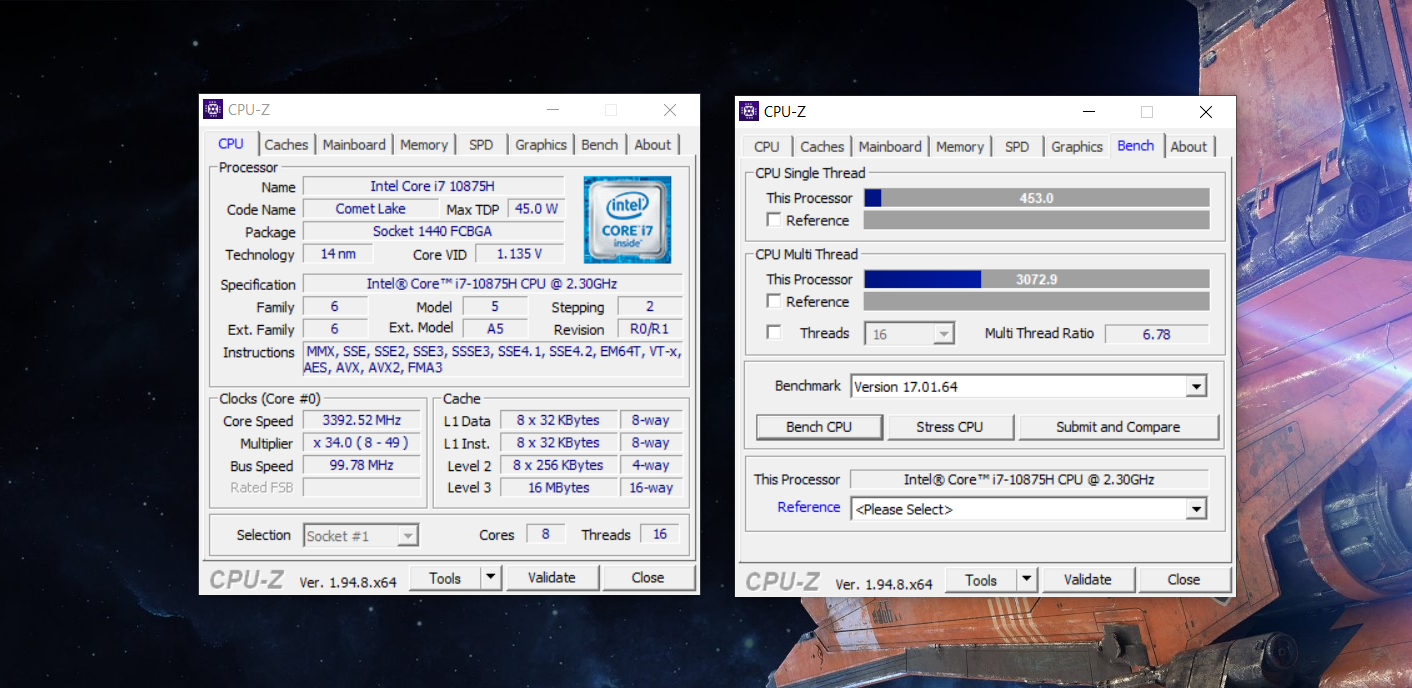
Task: Select the active CPU tab in the processor window
Action: point(231,144)
